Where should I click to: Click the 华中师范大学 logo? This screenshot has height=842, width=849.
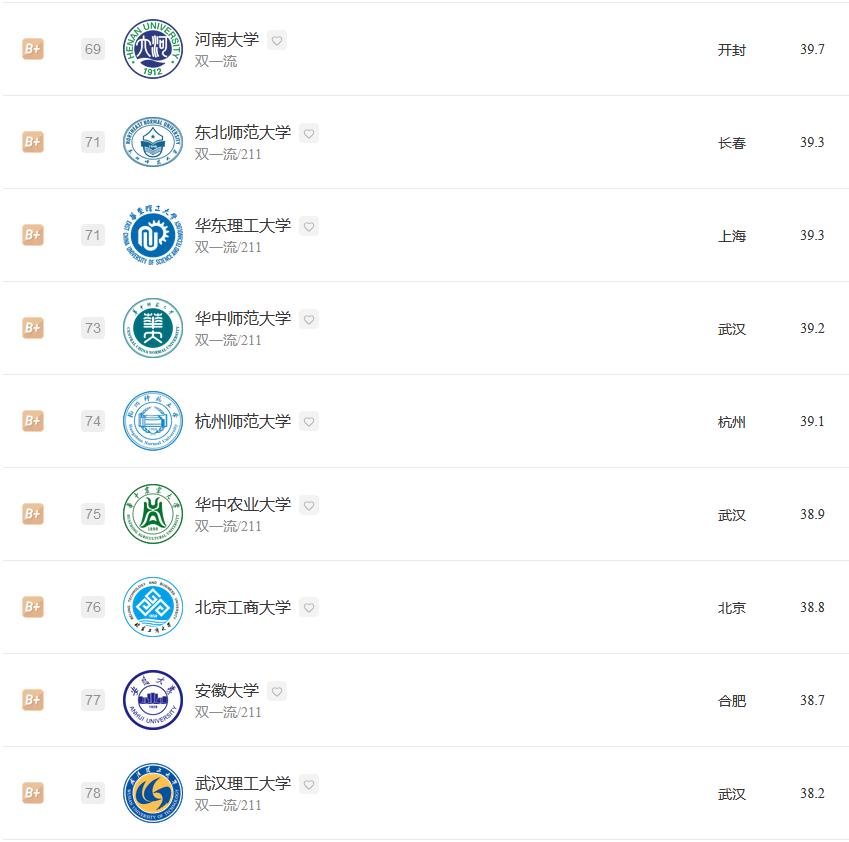pyautogui.click(x=151, y=328)
